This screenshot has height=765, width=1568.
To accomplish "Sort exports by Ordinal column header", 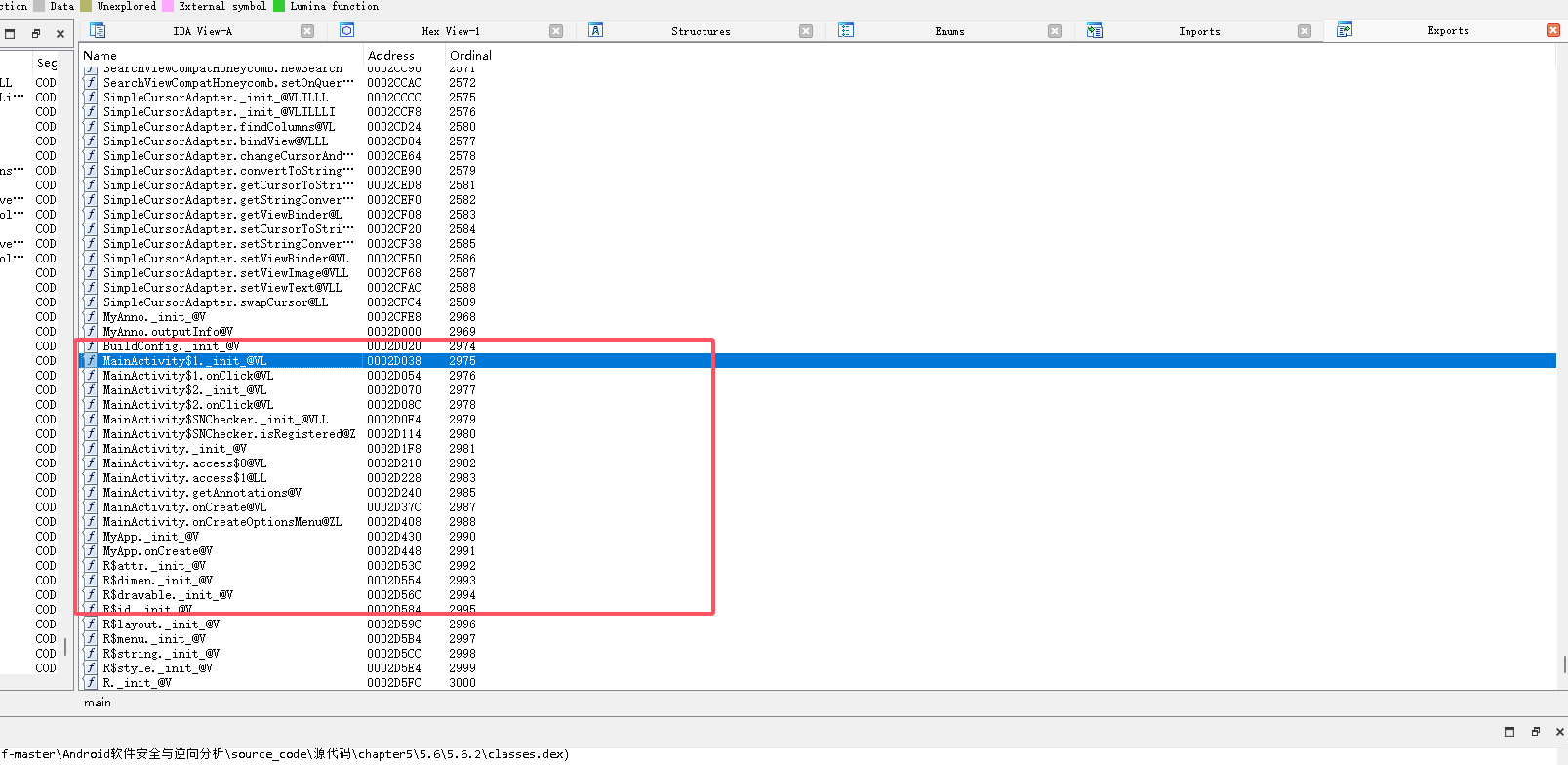I will 470,56.
